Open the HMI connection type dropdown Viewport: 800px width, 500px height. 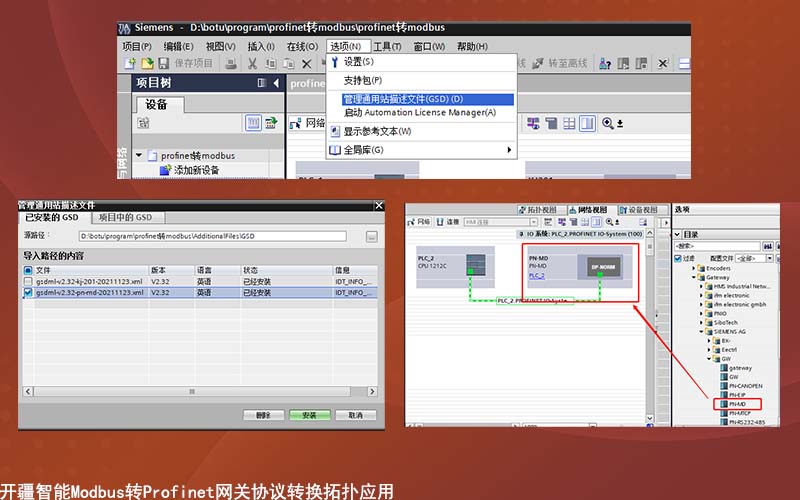534,222
